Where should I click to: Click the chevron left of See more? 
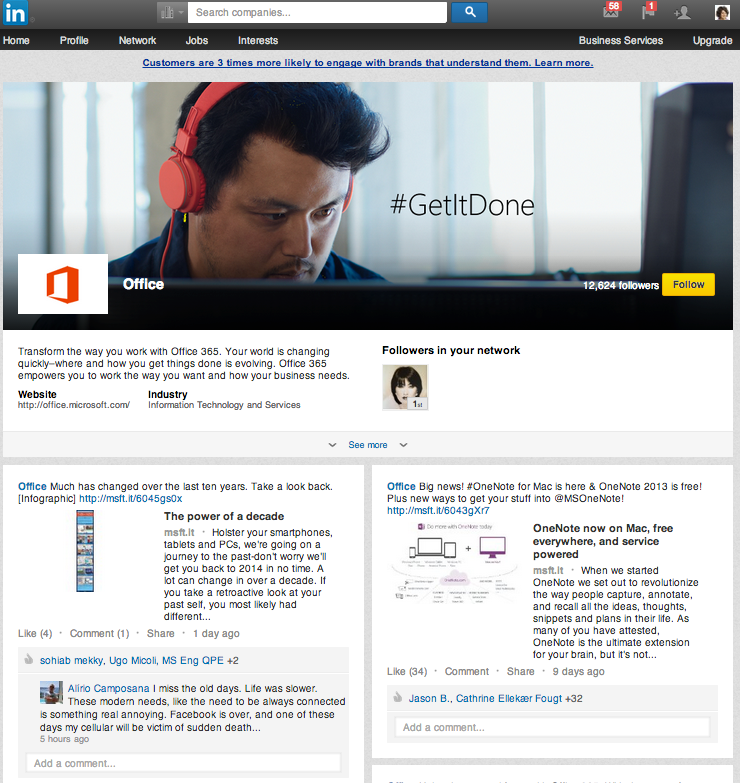point(332,445)
